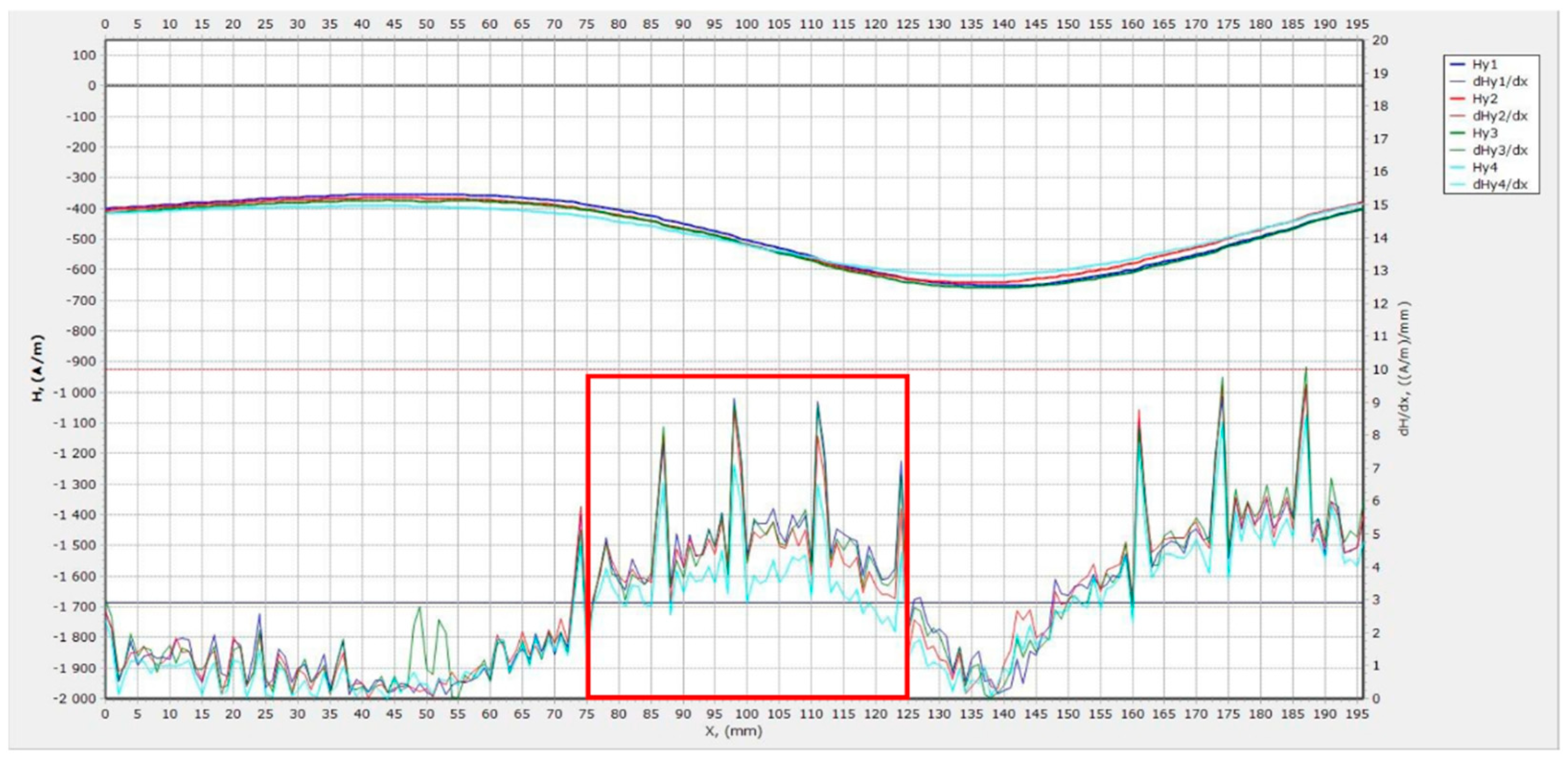Click the dH/dx right axis title
The width and height of the screenshot is (1568, 764).
[1404, 368]
